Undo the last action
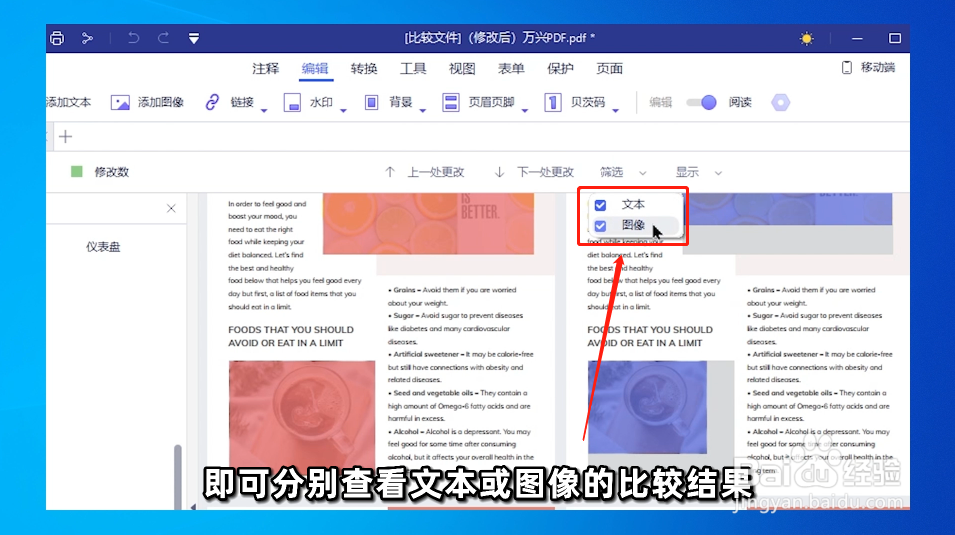The width and height of the screenshot is (955, 535). pos(133,38)
